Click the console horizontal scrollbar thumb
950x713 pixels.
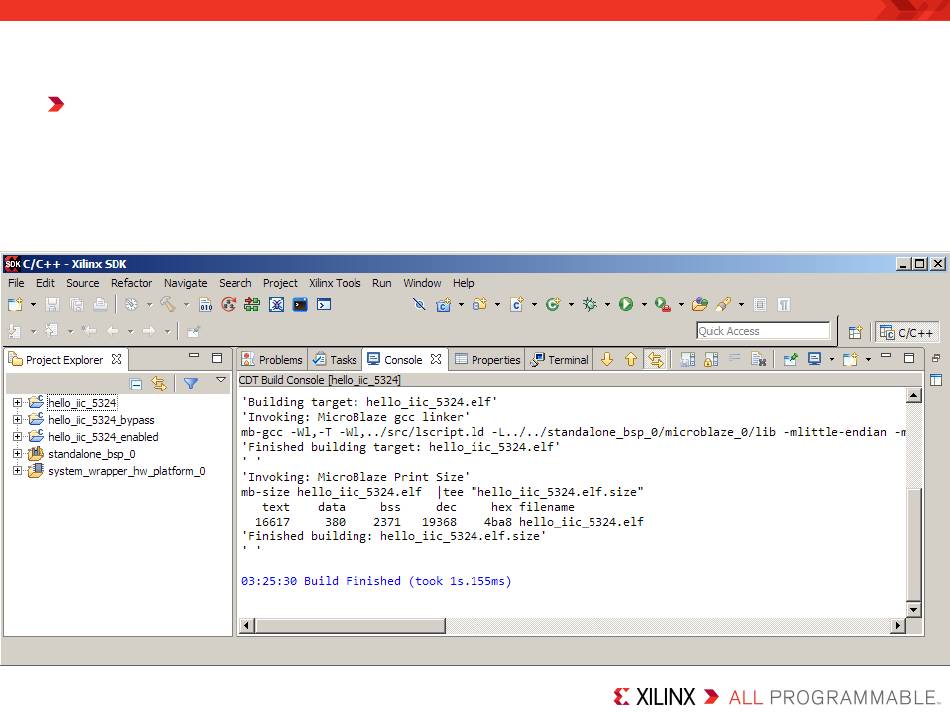[x=350, y=625]
